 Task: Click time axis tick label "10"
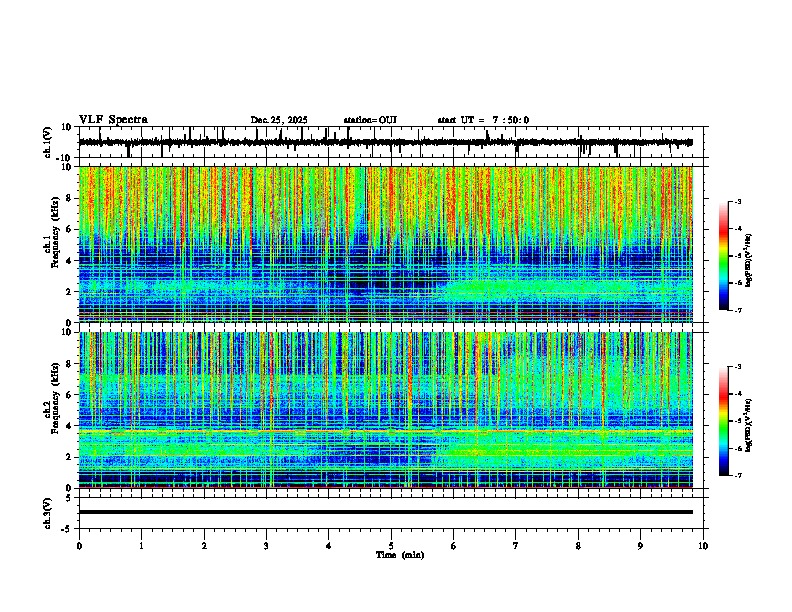703,546
